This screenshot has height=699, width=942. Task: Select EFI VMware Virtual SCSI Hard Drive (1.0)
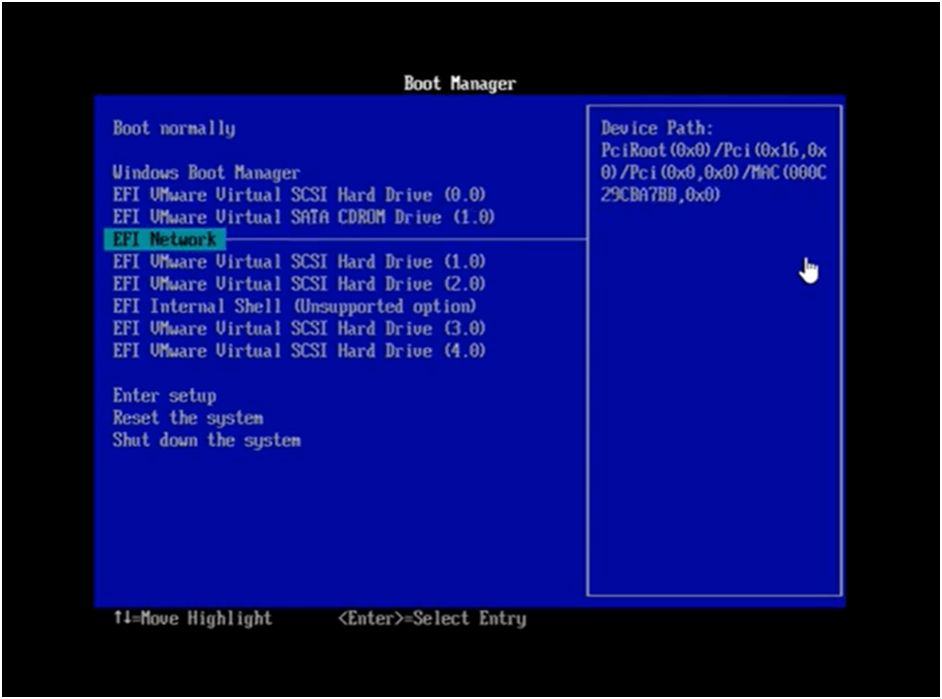click(299, 262)
